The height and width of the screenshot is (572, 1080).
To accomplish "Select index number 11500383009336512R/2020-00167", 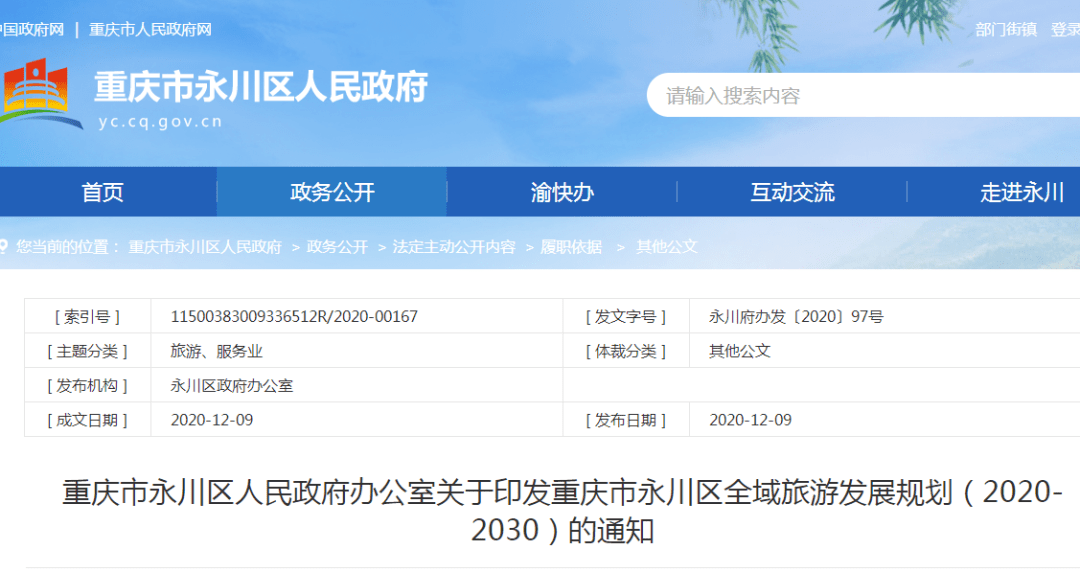I will point(294,316).
